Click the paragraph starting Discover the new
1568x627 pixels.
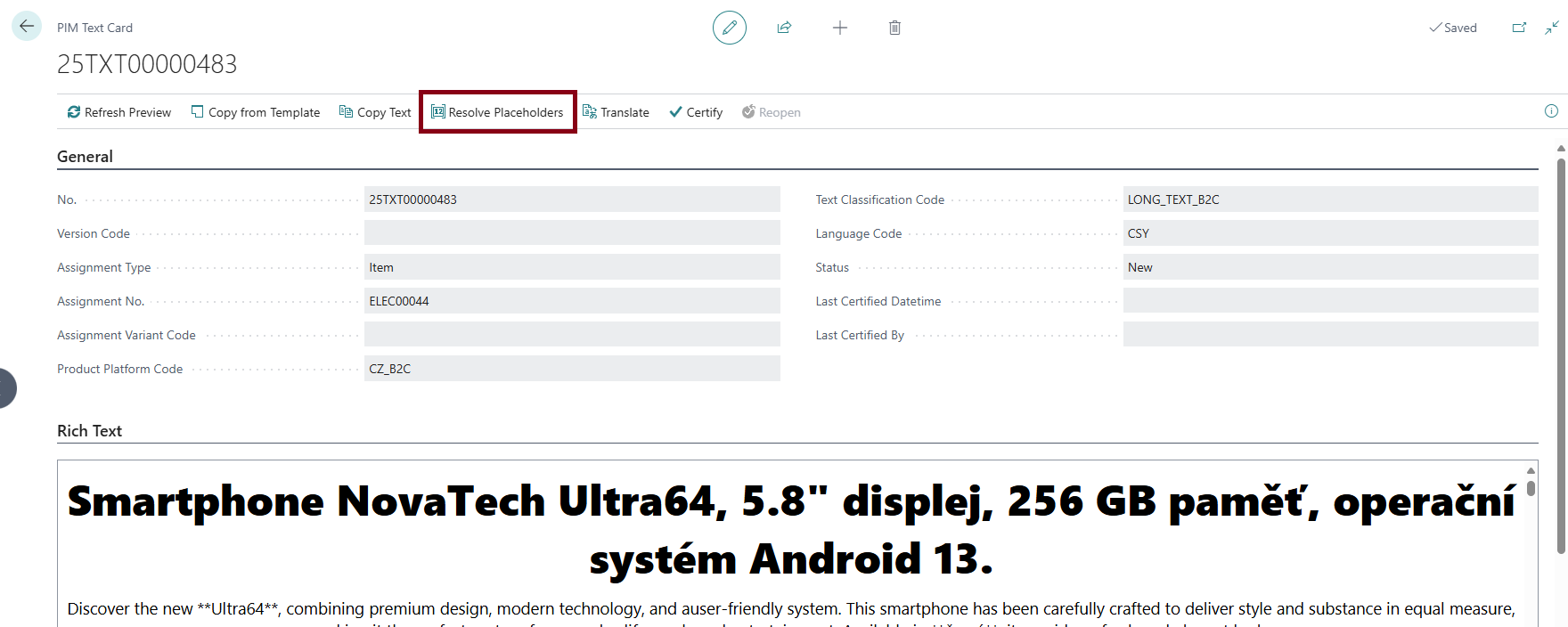[x=791, y=615]
